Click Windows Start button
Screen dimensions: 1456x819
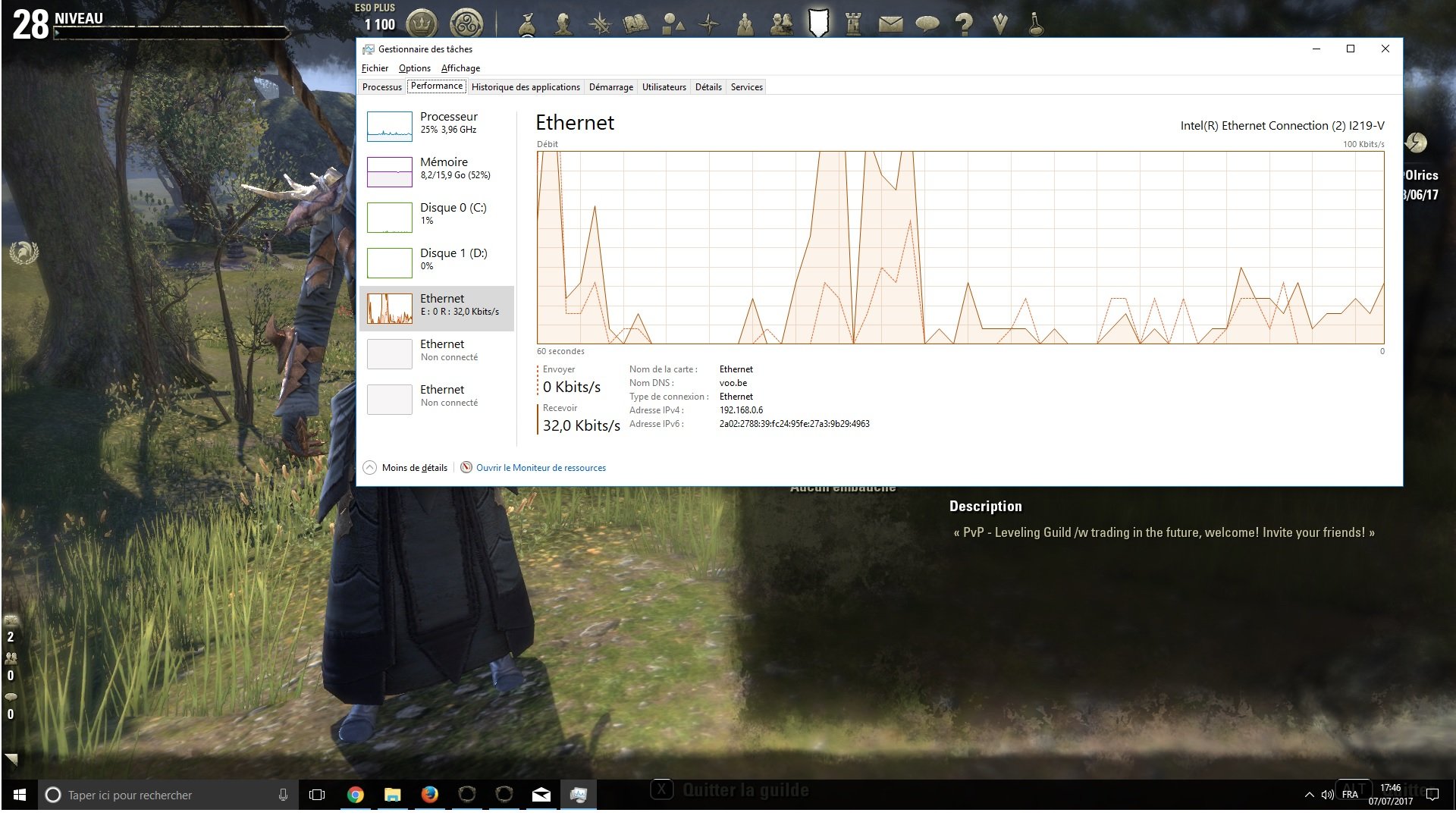(20, 795)
